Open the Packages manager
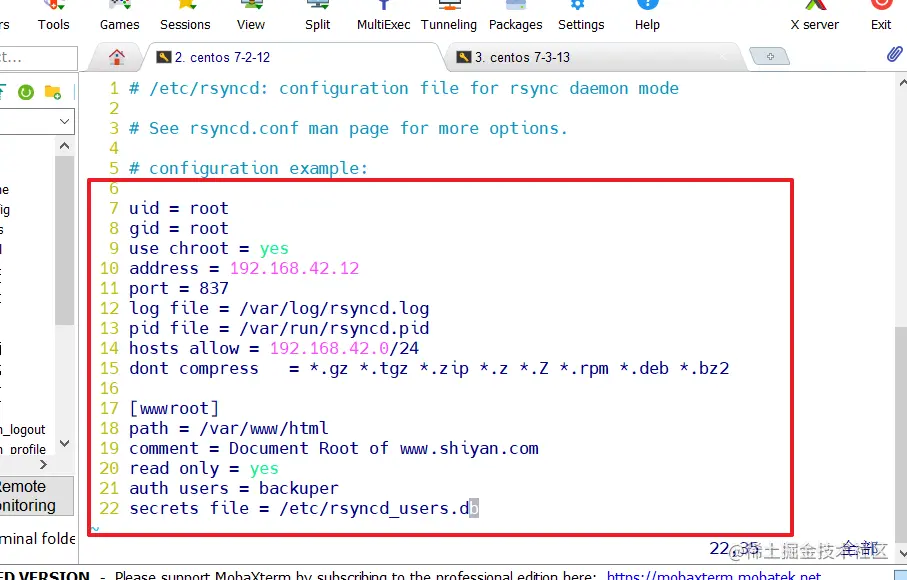The height and width of the screenshot is (580, 907). 515,16
